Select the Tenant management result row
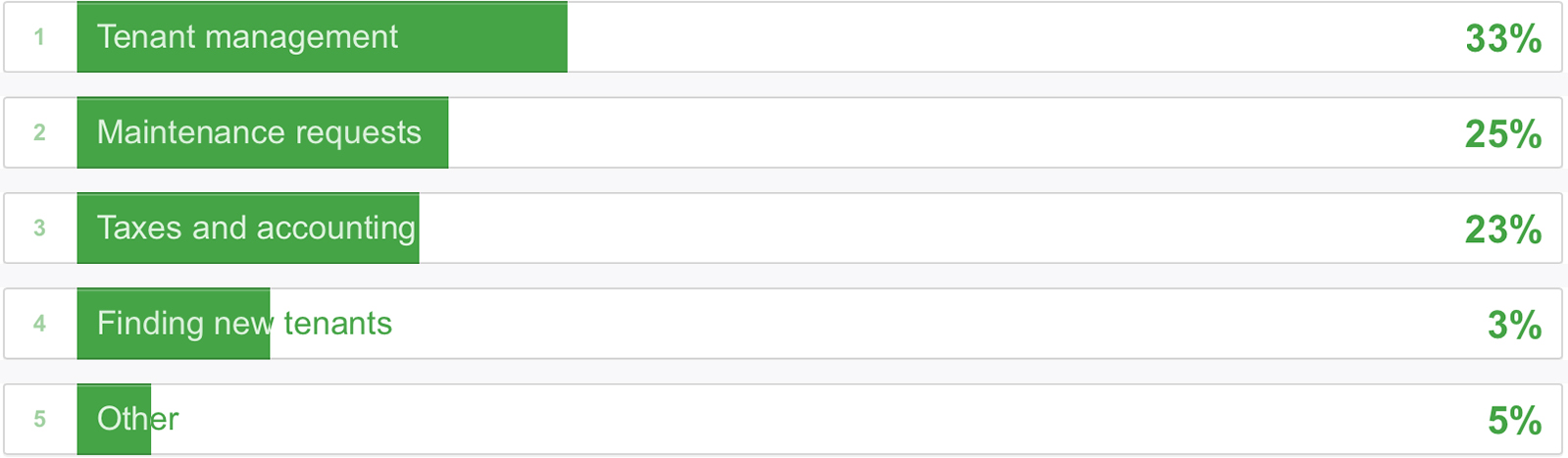 tap(783, 36)
